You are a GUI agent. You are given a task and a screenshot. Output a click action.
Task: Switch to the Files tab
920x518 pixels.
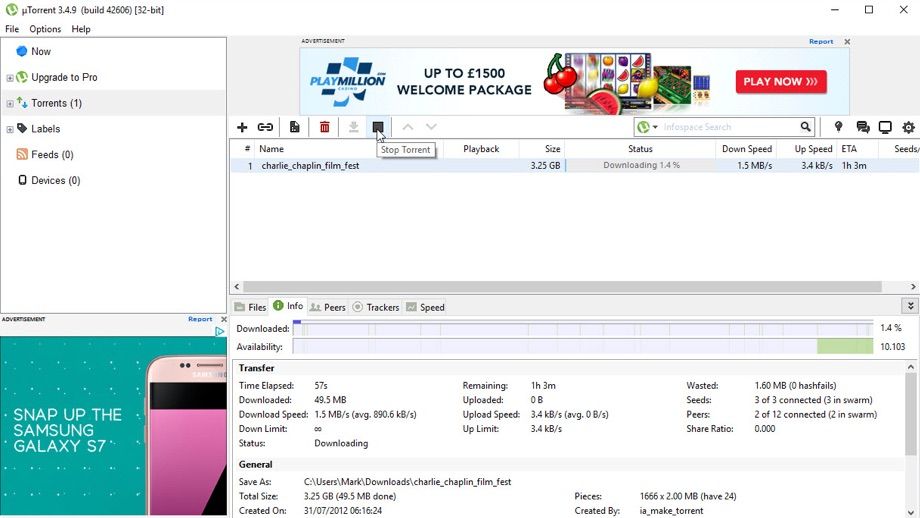pyautogui.click(x=251, y=307)
